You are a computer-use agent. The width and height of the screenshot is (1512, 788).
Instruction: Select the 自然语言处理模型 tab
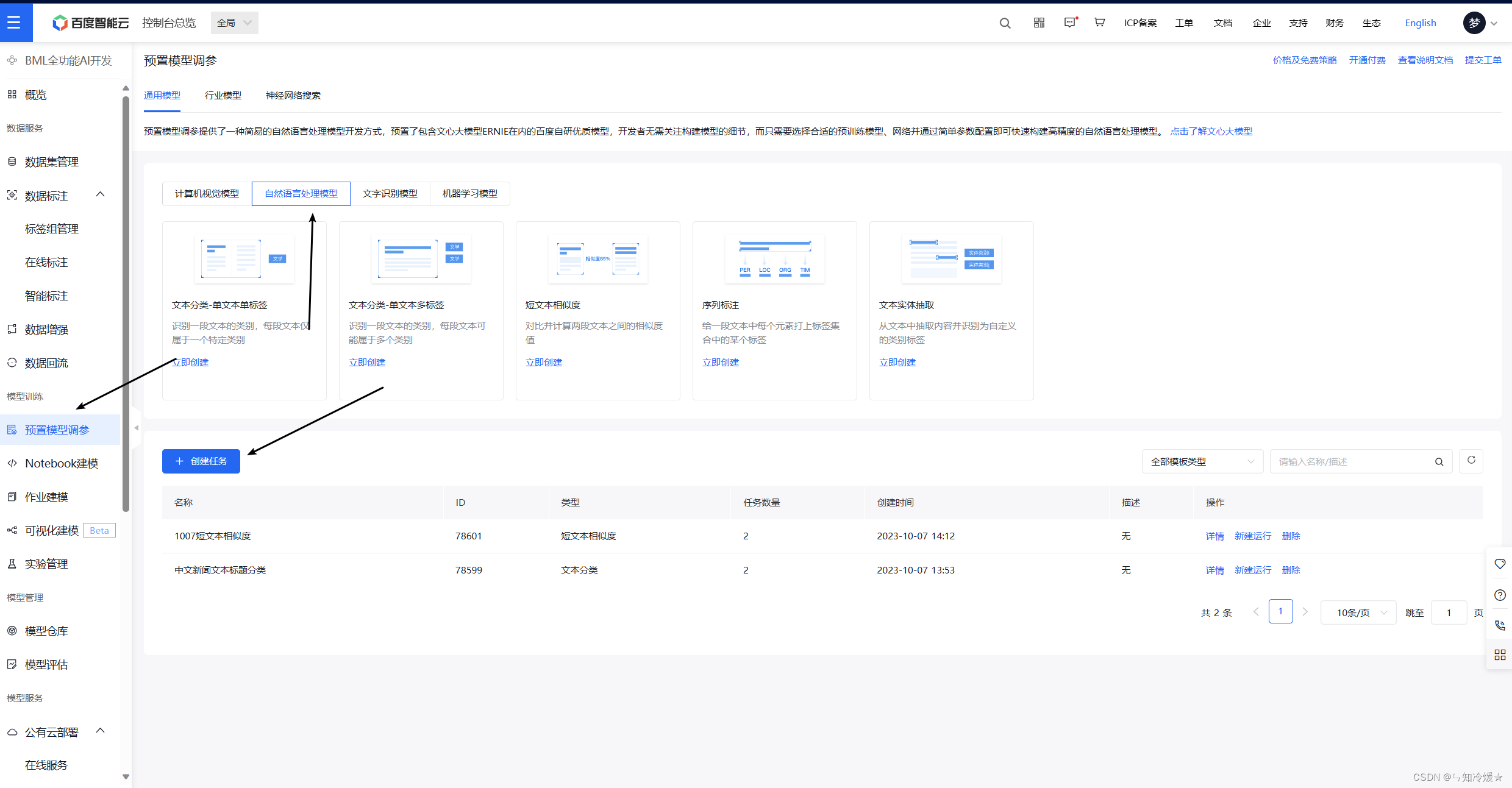[301, 193]
